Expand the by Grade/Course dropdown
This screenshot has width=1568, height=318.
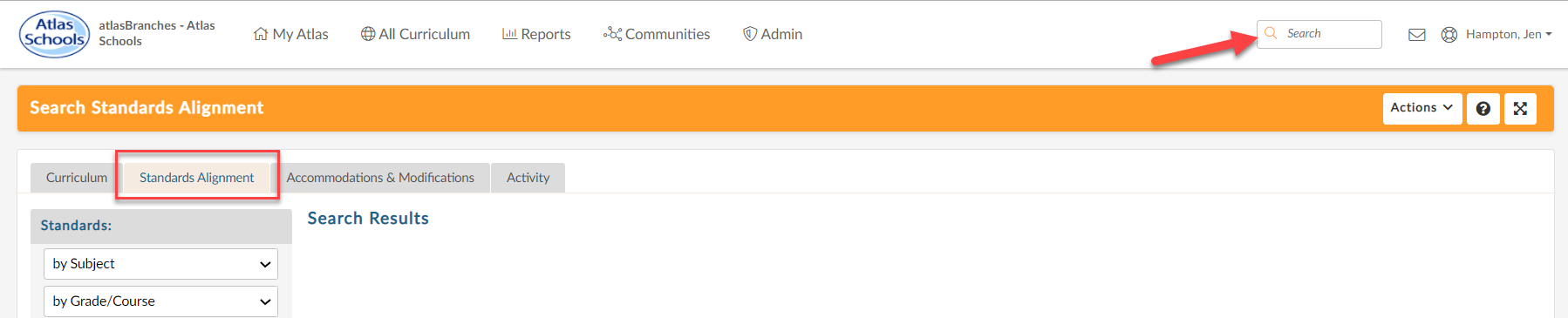click(160, 301)
